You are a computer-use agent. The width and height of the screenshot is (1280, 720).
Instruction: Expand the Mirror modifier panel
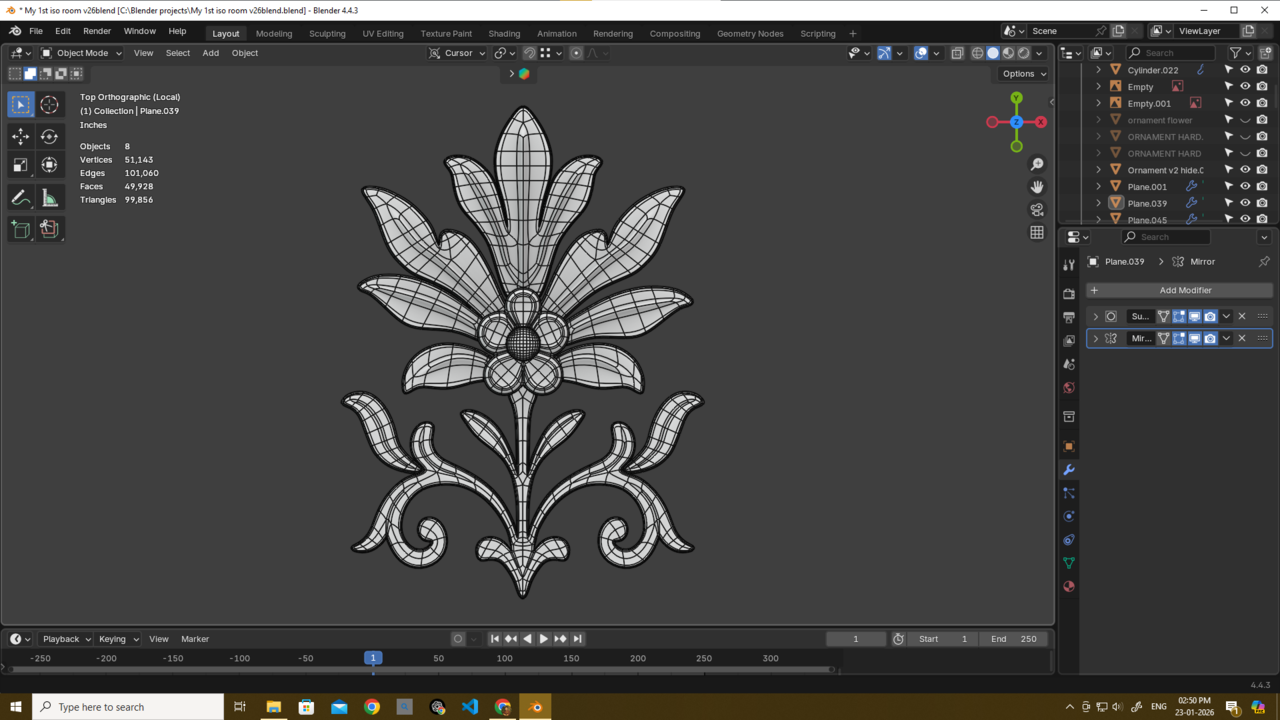[x=1096, y=339]
